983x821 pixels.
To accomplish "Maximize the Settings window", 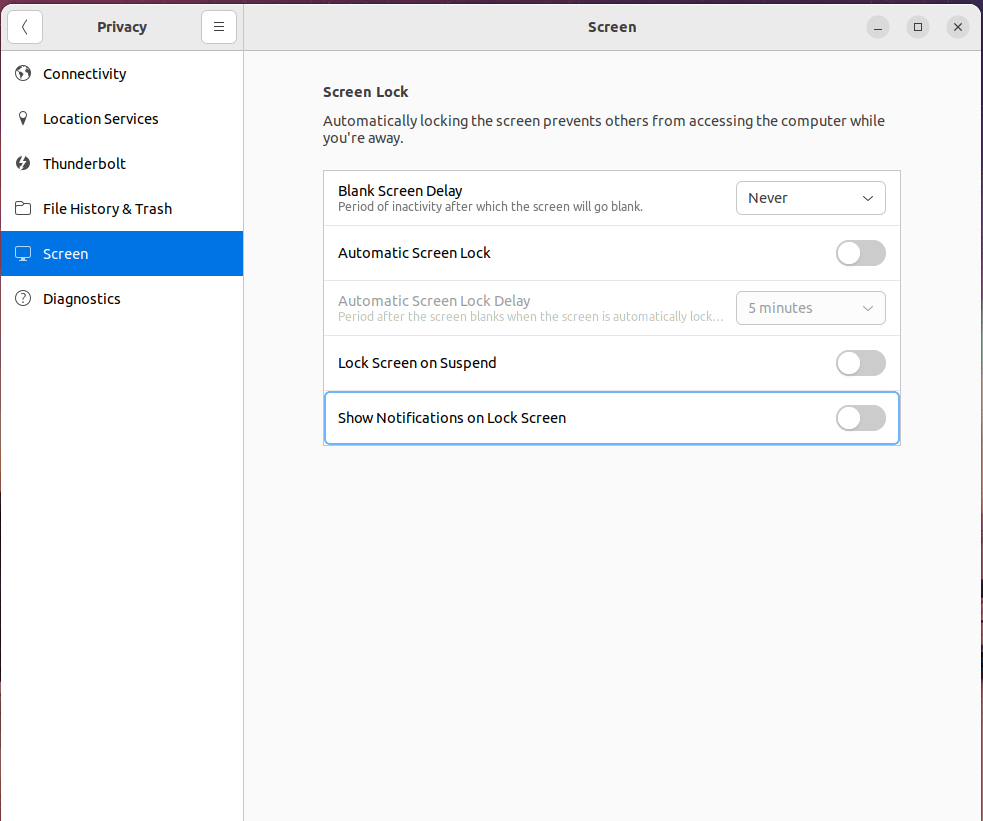I will point(918,27).
